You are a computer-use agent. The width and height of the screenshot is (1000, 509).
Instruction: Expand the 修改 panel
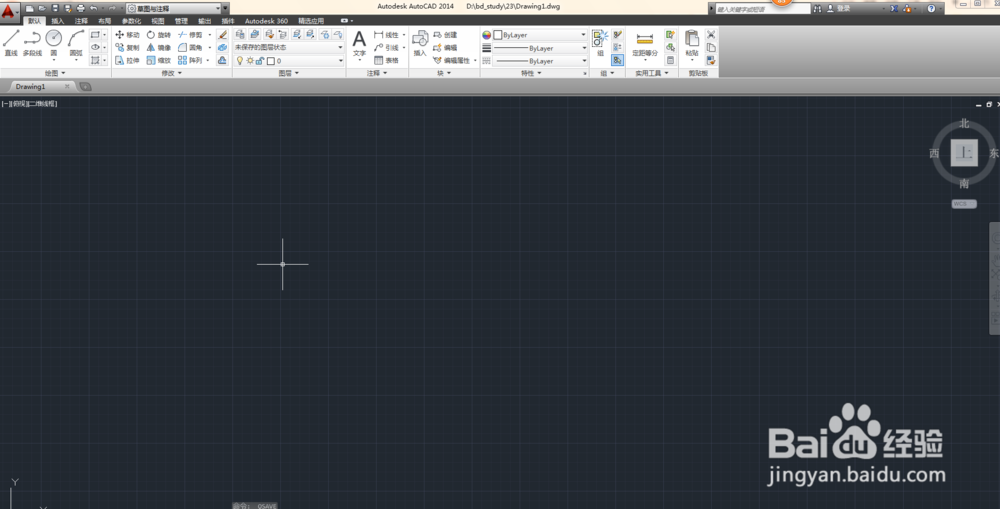[172, 73]
